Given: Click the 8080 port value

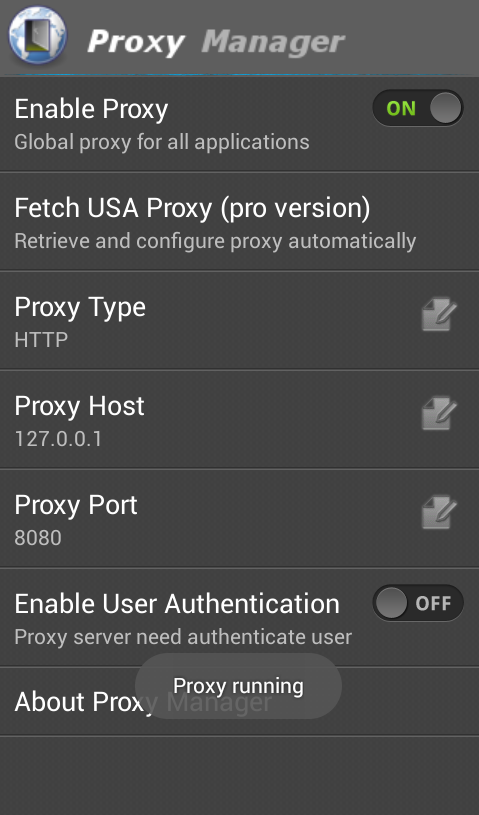Looking at the screenshot, I should pyautogui.click(x=38, y=538).
